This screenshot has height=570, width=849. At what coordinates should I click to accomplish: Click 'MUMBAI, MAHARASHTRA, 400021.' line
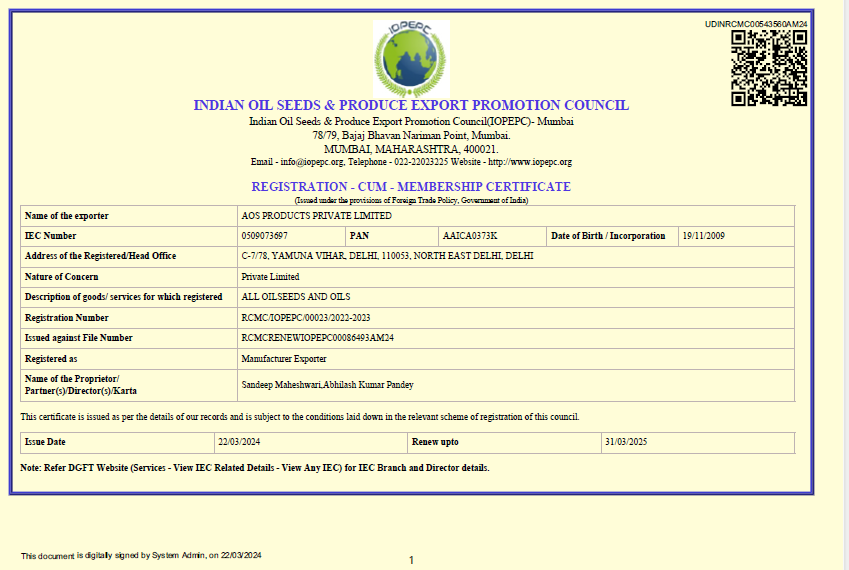point(411,149)
